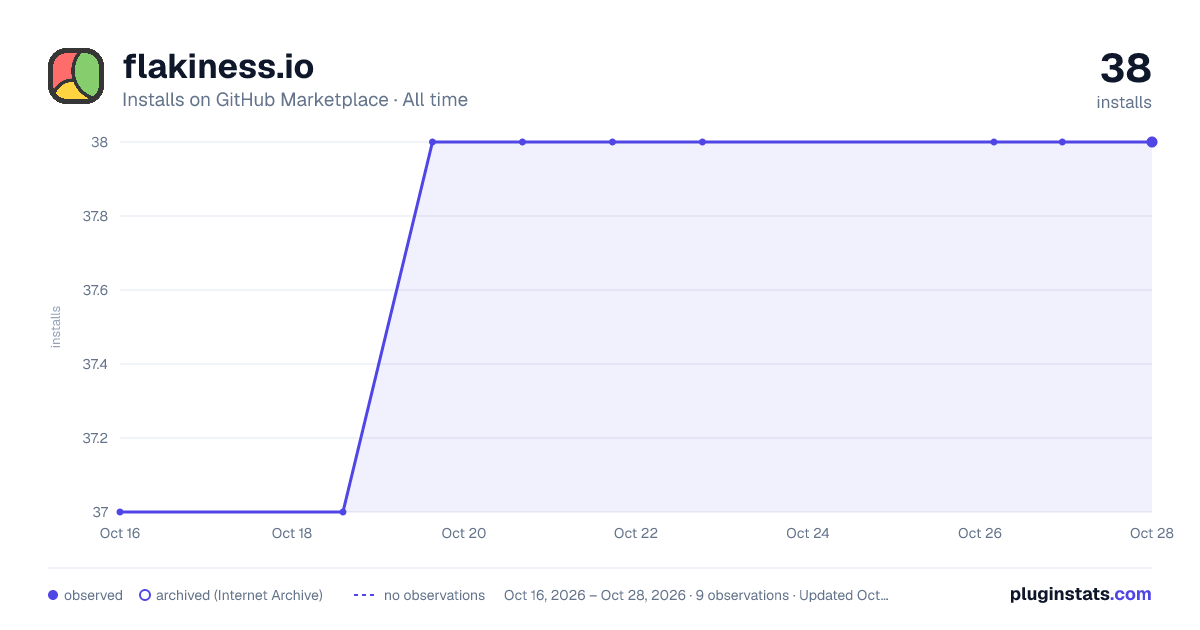Click the 'Oct 16, 2026 – Oct 28, 2026 · 9 observations' text
The image size is (1200, 630).
(x=646, y=595)
